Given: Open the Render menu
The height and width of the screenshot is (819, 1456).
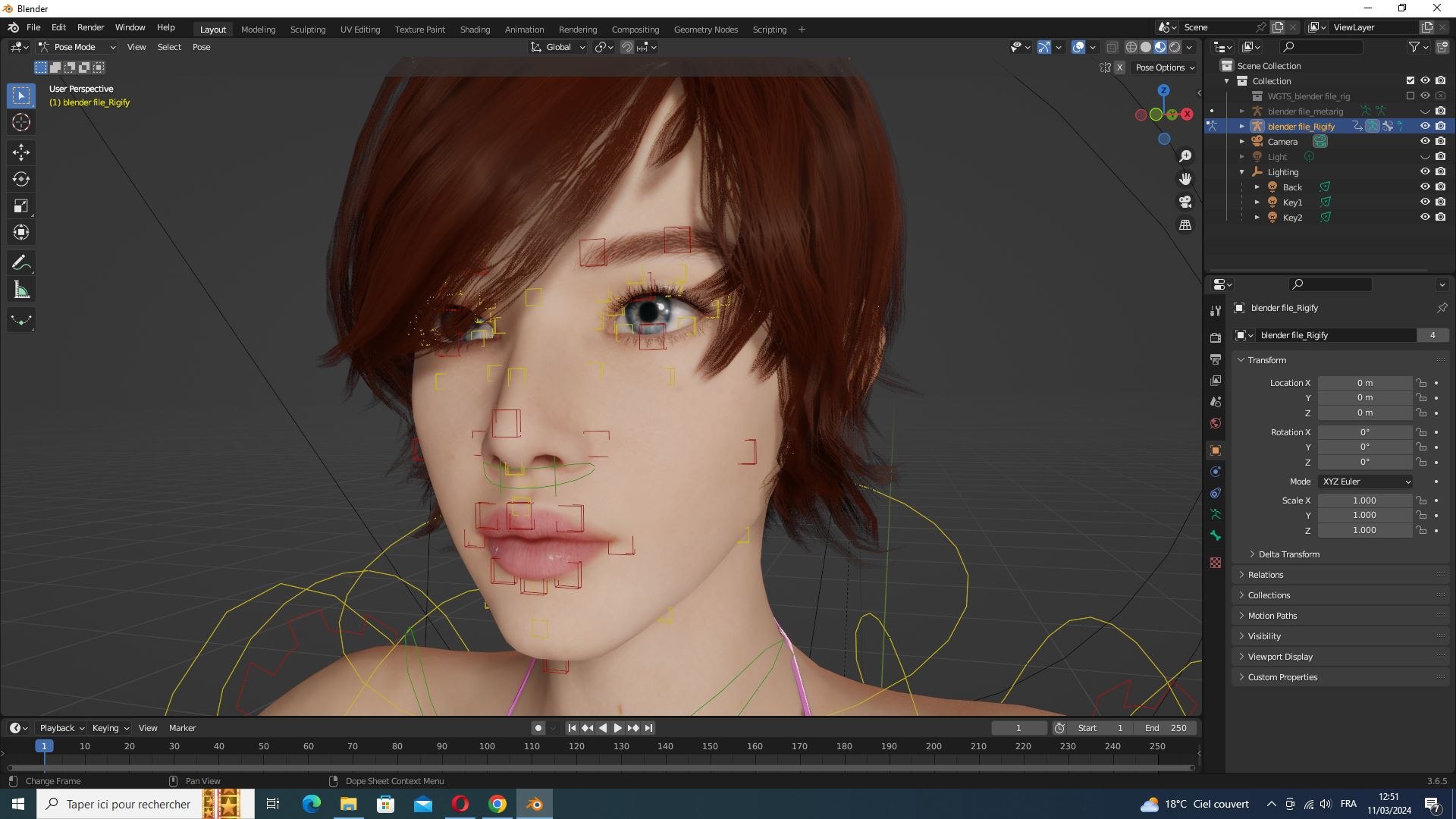Looking at the screenshot, I should tap(90, 27).
